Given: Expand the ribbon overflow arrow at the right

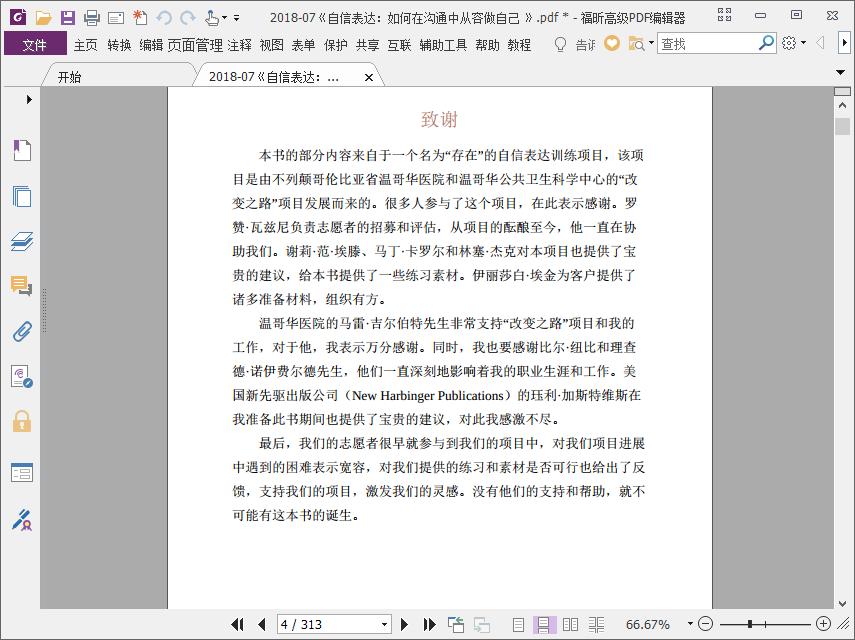Looking at the screenshot, I should coord(844,43).
